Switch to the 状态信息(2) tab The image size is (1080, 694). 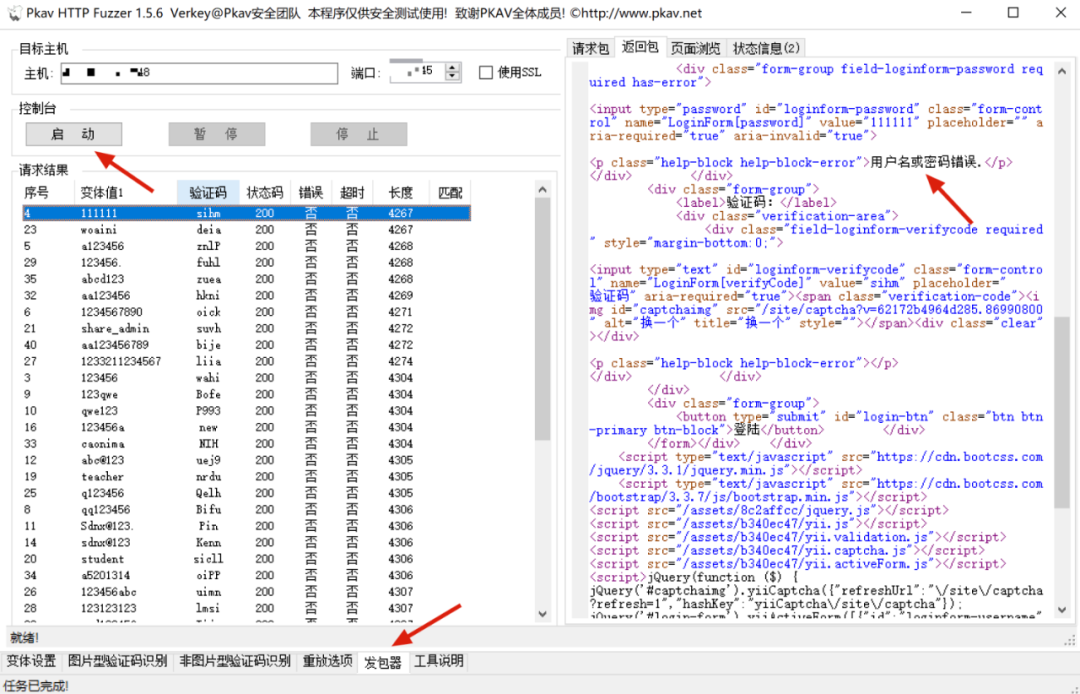(766, 48)
